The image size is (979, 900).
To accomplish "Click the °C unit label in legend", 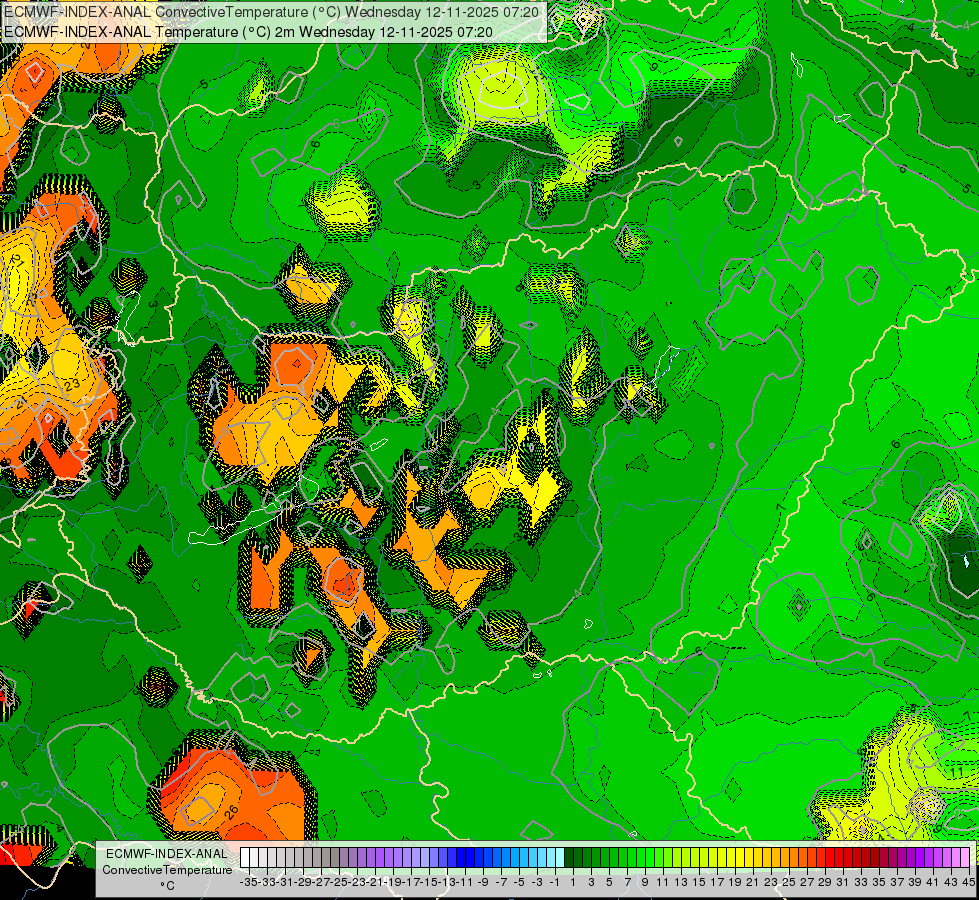I will (x=167, y=886).
